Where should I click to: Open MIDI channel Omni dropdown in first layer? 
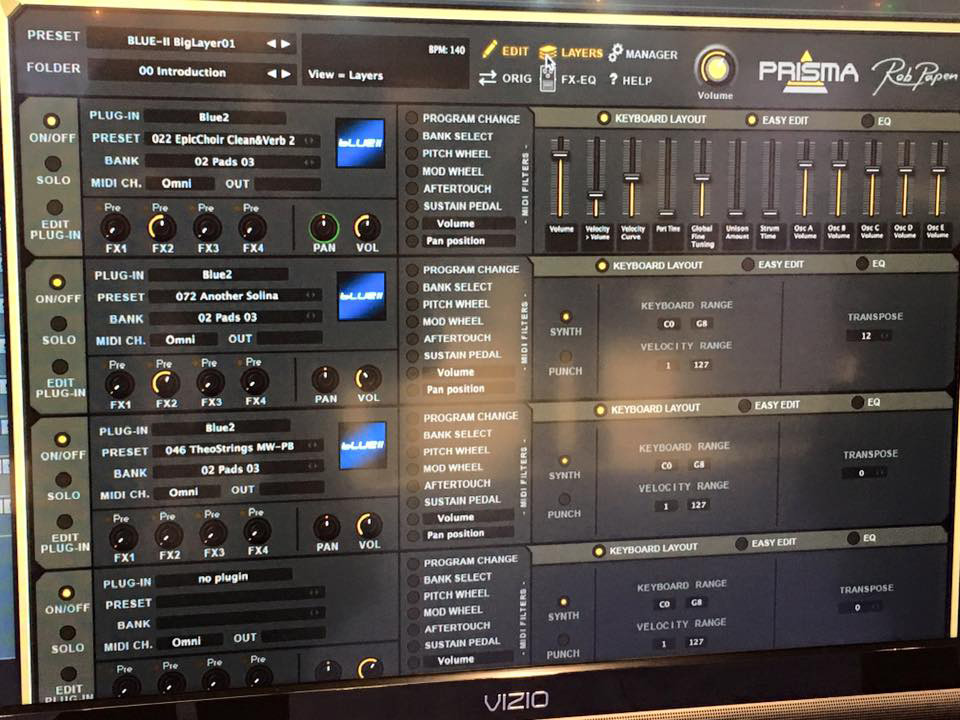pos(179,184)
